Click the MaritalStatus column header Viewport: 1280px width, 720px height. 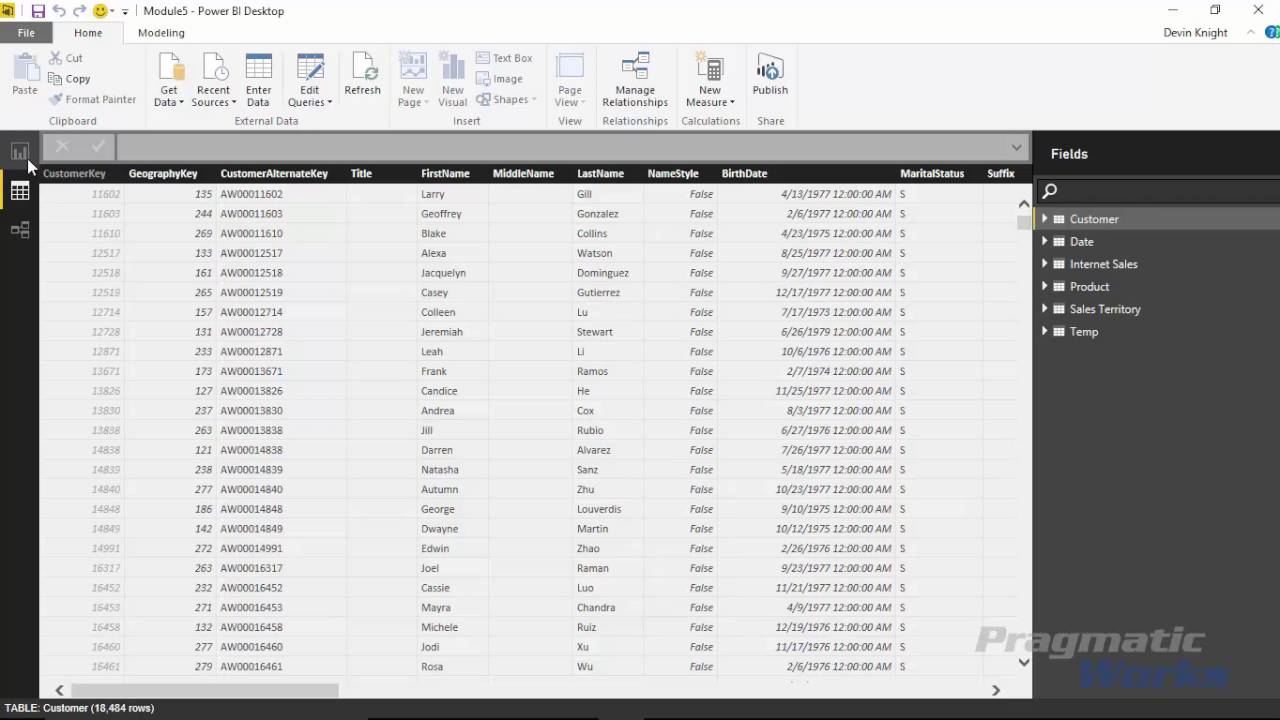pos(932,174)
